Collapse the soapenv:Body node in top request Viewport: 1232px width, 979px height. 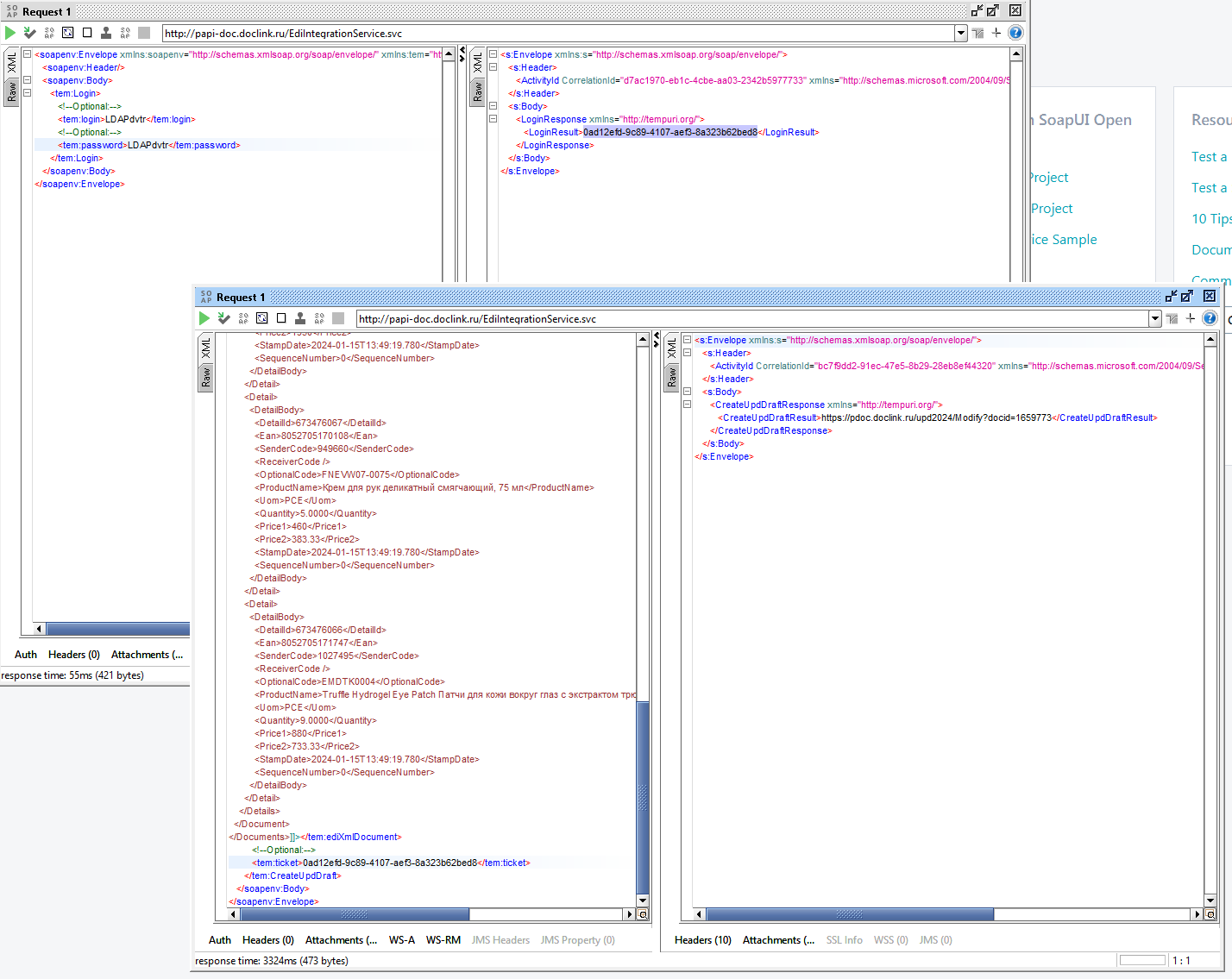[x=28, y=80]
